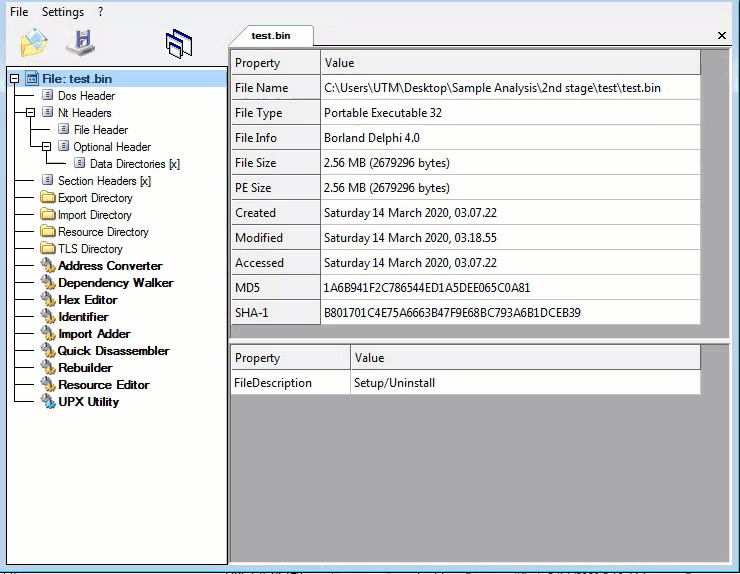Select the Portable Executable 32 value
This screenshot has width=740, height=574.
click(x=511, y=113)
